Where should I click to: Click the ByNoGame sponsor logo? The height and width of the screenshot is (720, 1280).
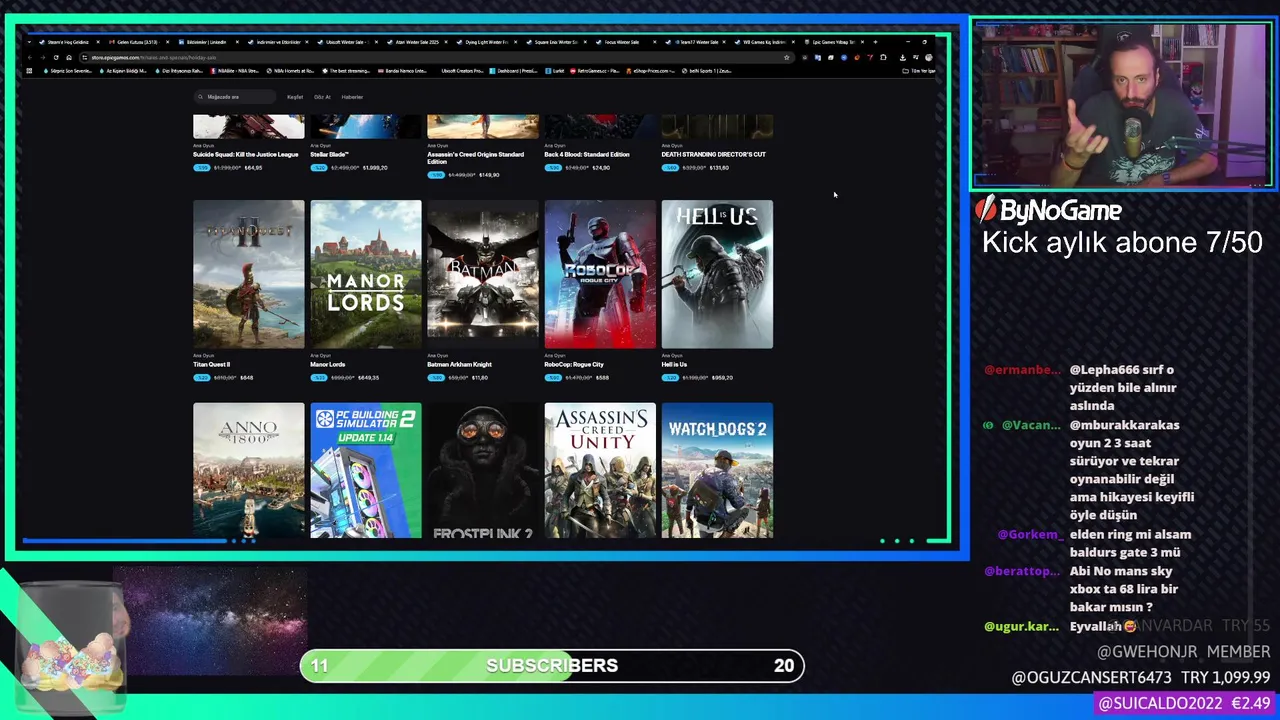point(1049,210)
